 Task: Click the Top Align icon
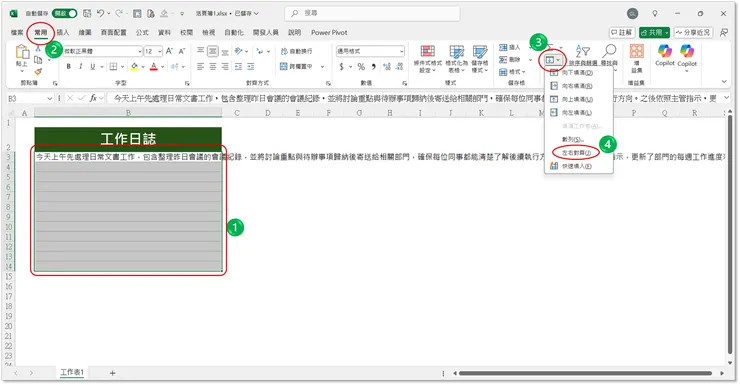[201, 50]
